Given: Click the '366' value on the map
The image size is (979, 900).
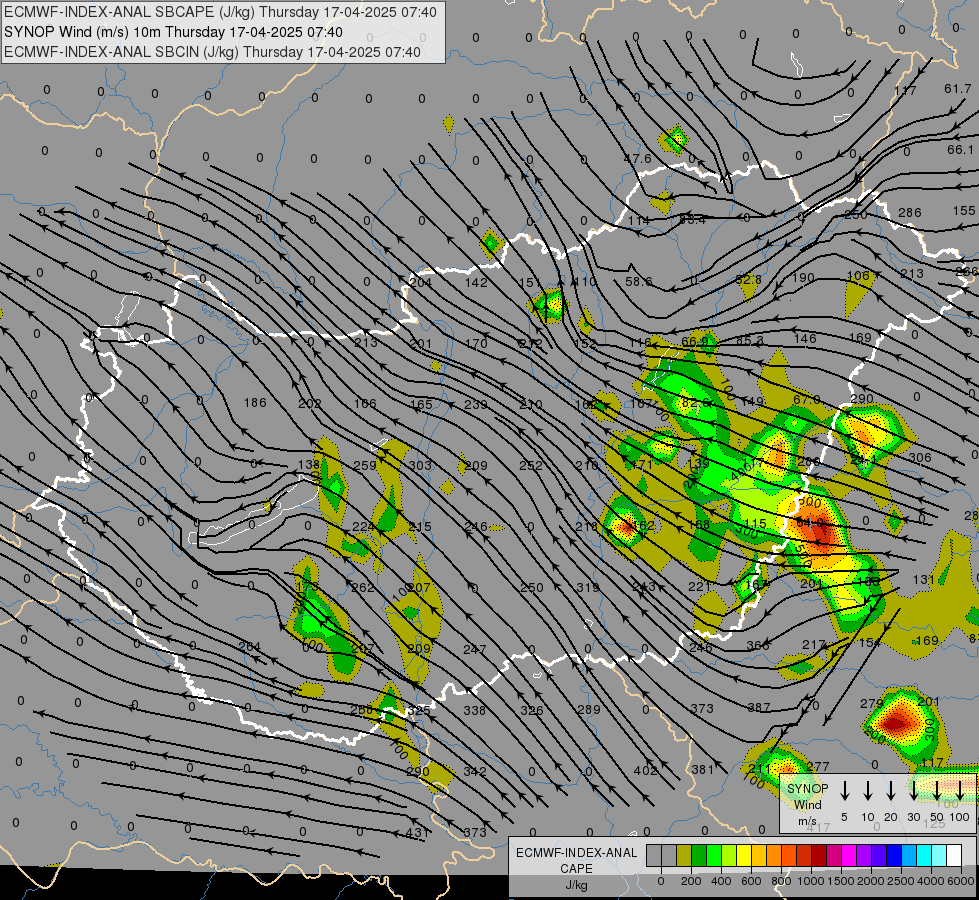Looking at the screenshot, I should (x=758, y=646).
